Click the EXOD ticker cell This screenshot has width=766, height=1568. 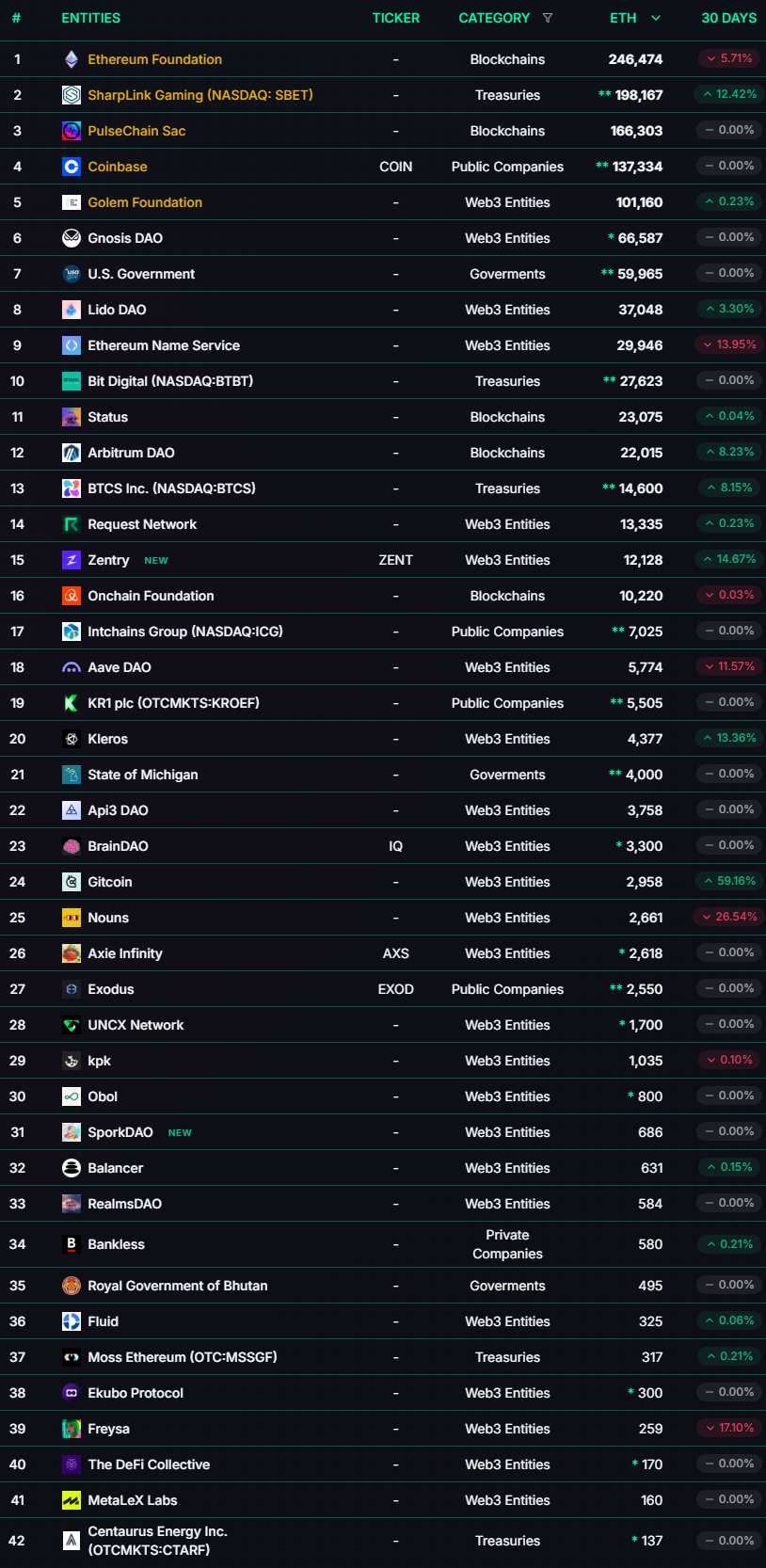click(x=396, y=989)
